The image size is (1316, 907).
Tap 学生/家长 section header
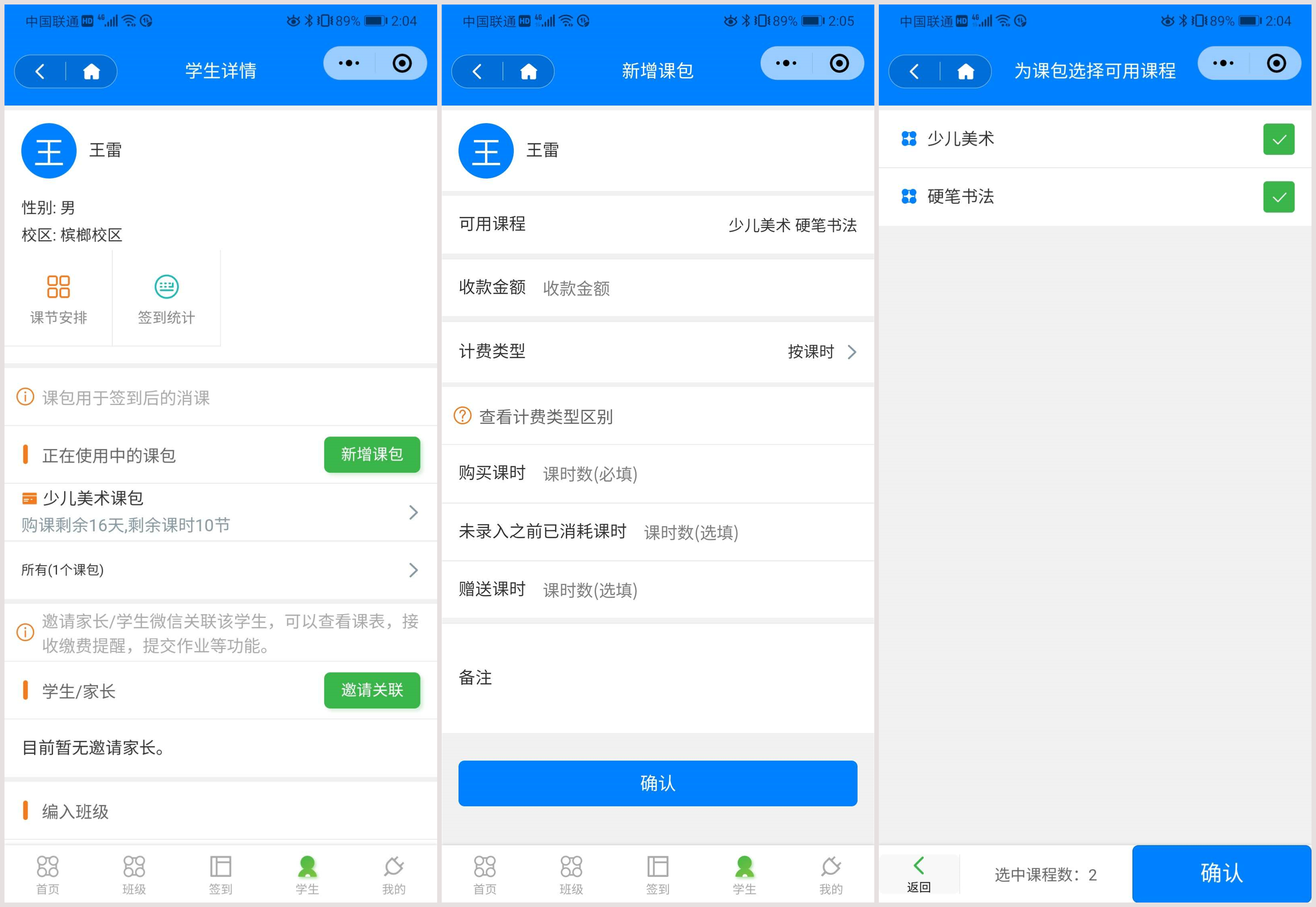pos(79,691)
